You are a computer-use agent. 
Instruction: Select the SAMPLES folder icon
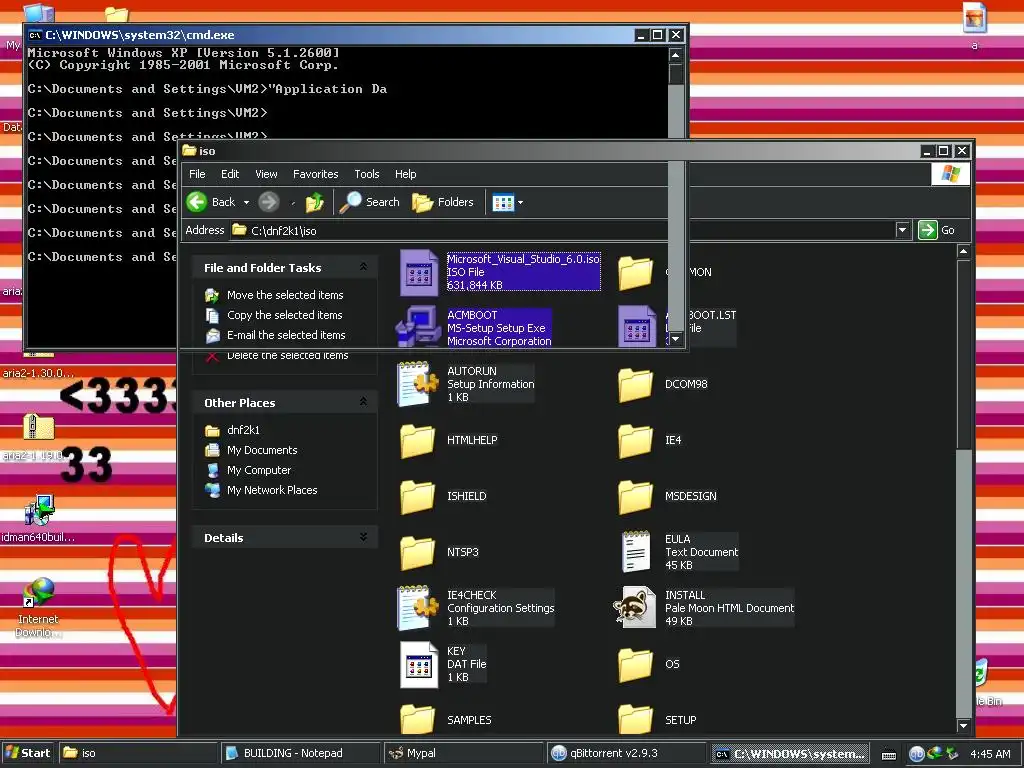tap(417, 719)
